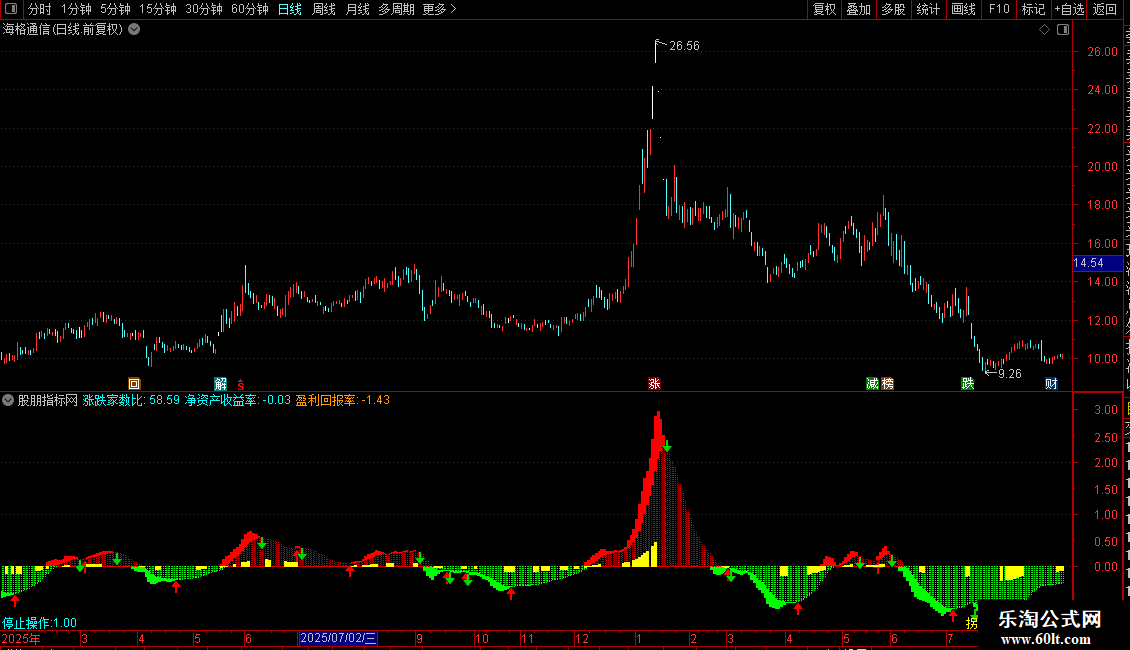The height and width of the screenshot is (650, 1130).
Task: Click the highlighted 14.54 price label
Action: [1097, 263]
